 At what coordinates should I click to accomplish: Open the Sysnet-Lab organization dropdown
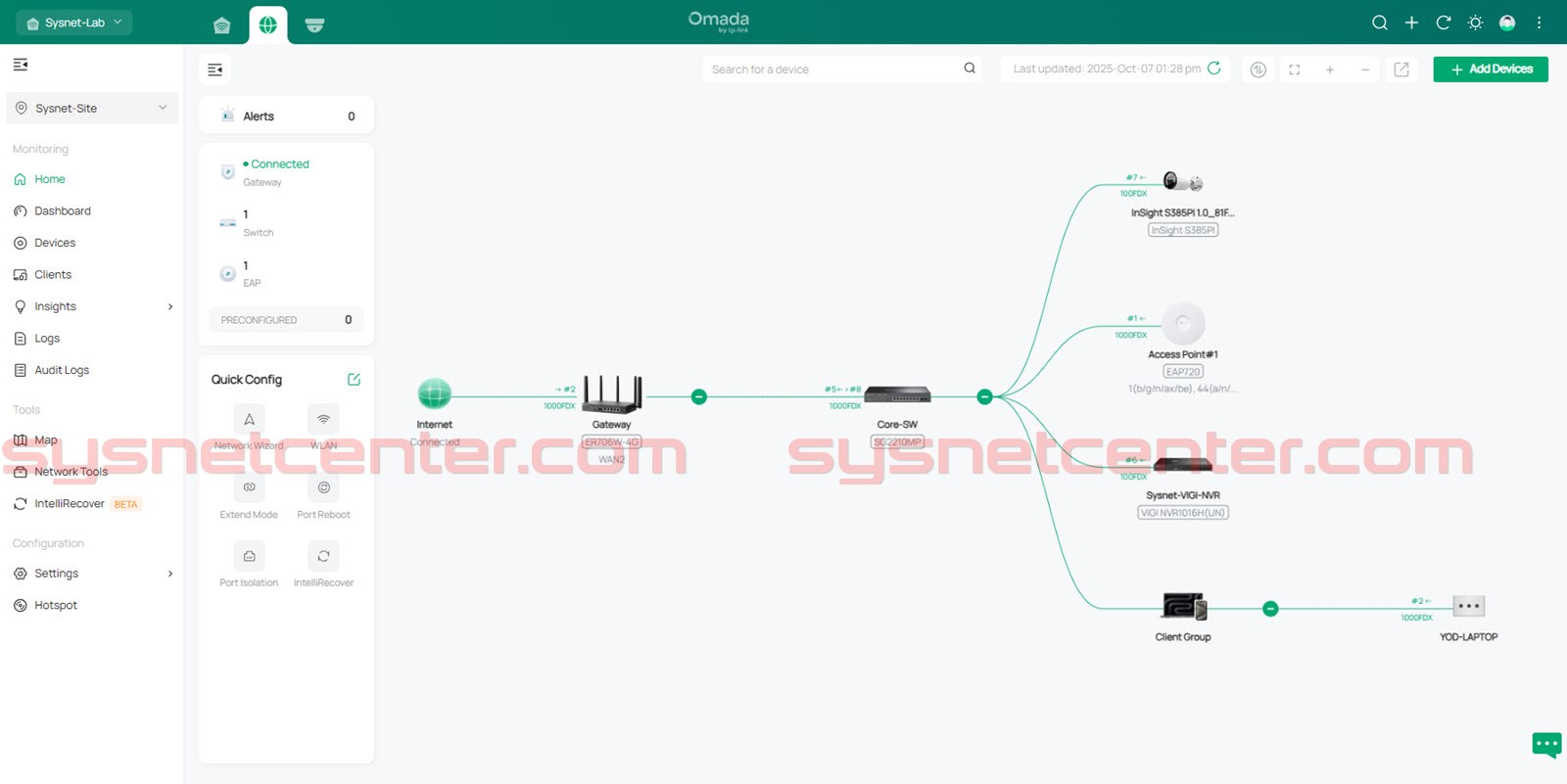coord(74,23)
